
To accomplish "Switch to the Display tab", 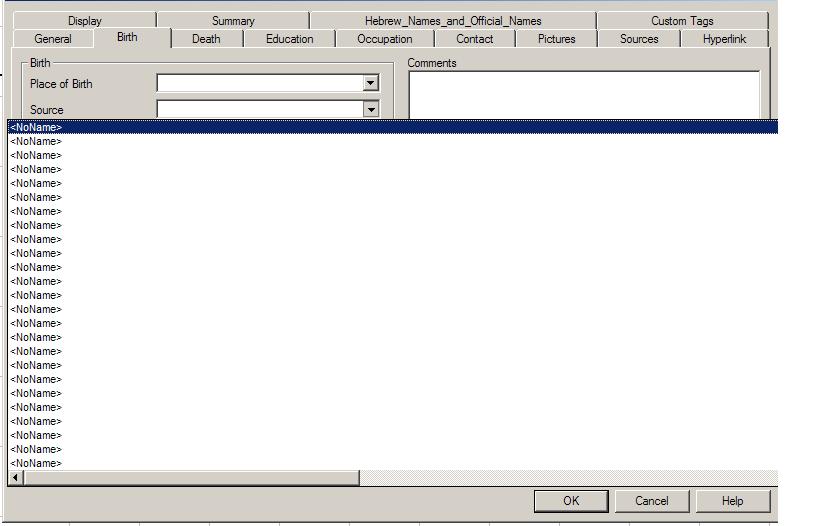I will click(85, 21).
